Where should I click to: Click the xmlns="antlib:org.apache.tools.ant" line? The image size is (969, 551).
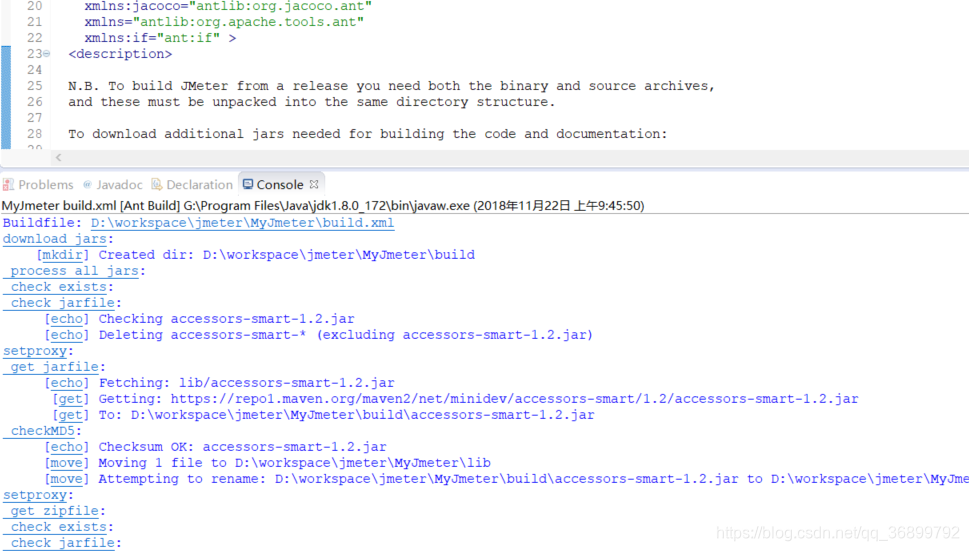(x=224, y=22)
